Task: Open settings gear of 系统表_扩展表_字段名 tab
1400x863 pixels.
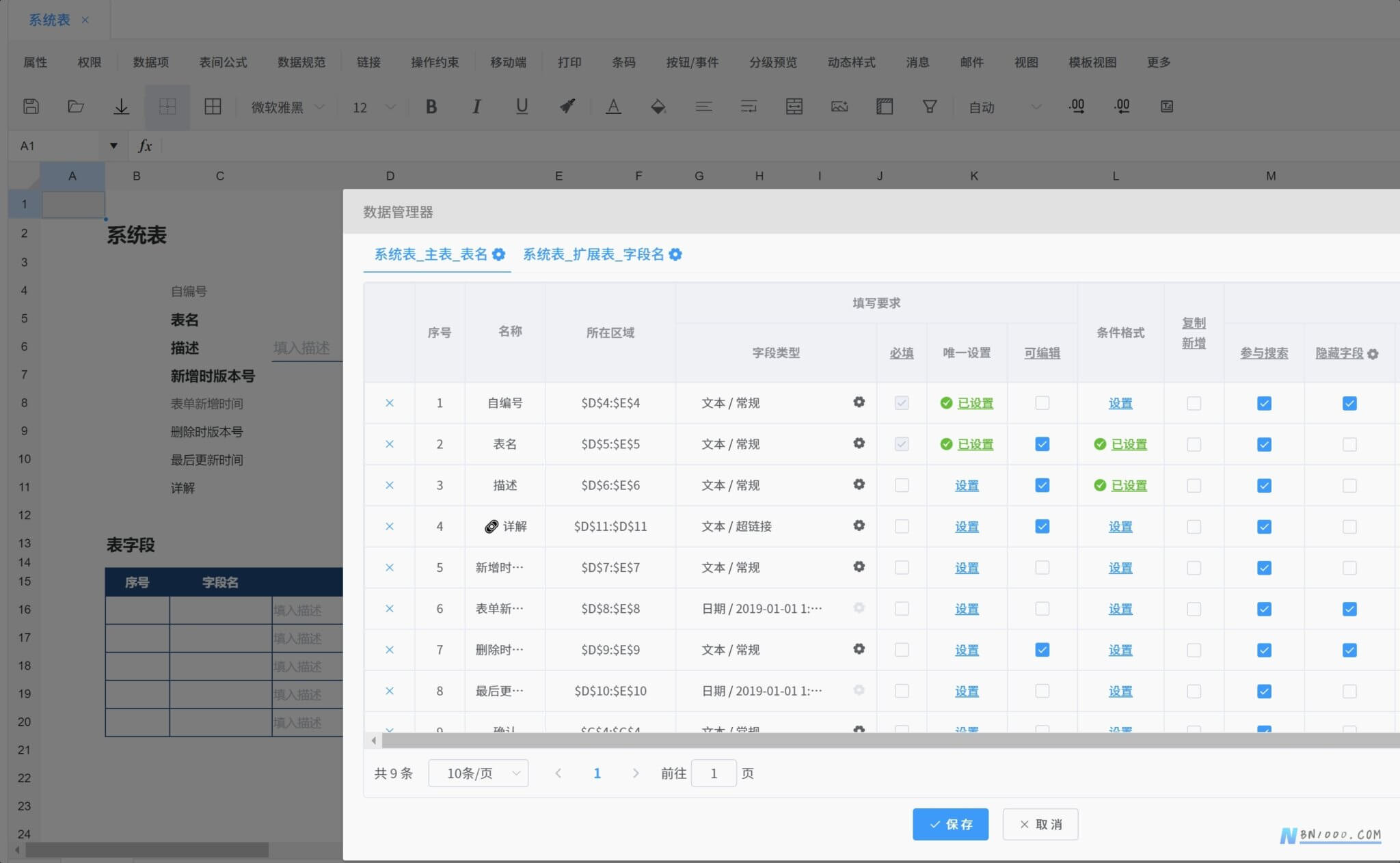Action: click(x=675, y=254)
